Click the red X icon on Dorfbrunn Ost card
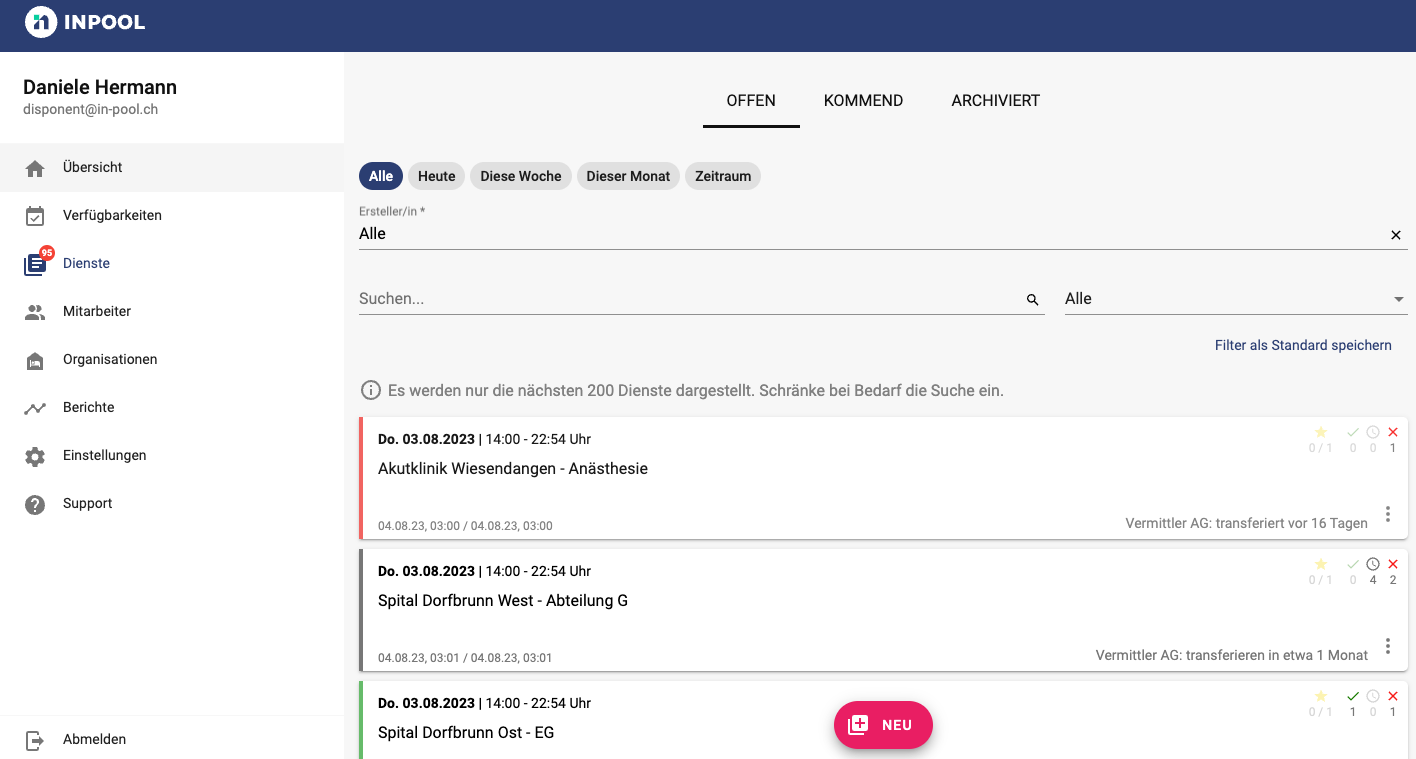 coord(1393,696)
